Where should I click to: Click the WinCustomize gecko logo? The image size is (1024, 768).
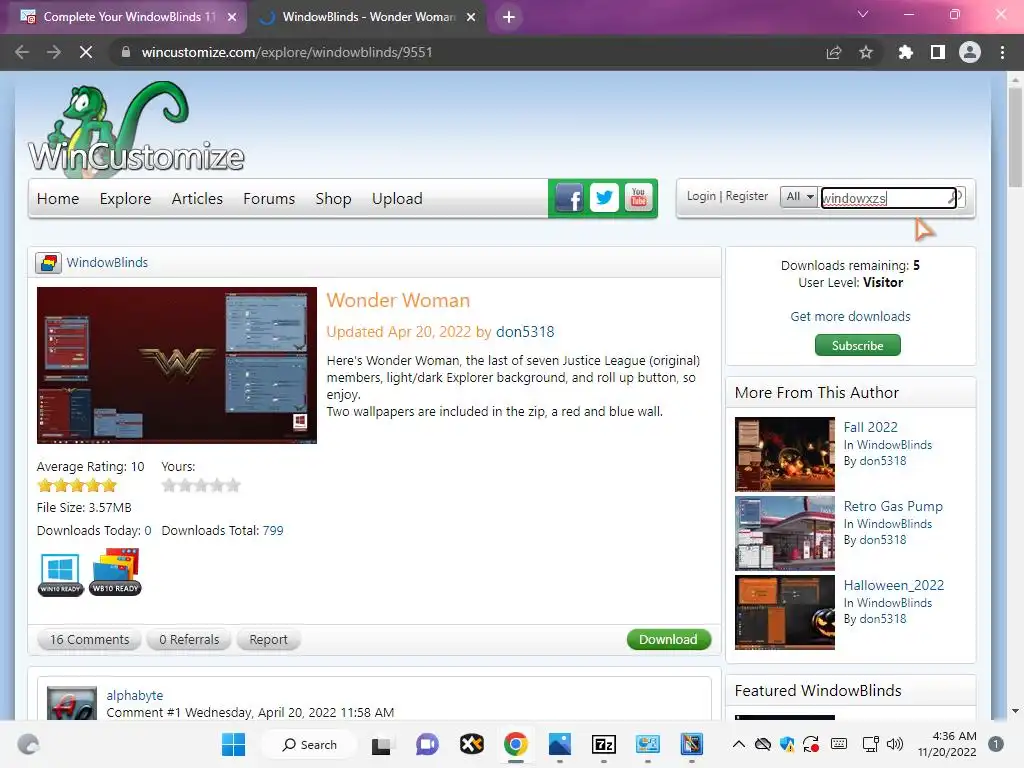tap(136, 129)
